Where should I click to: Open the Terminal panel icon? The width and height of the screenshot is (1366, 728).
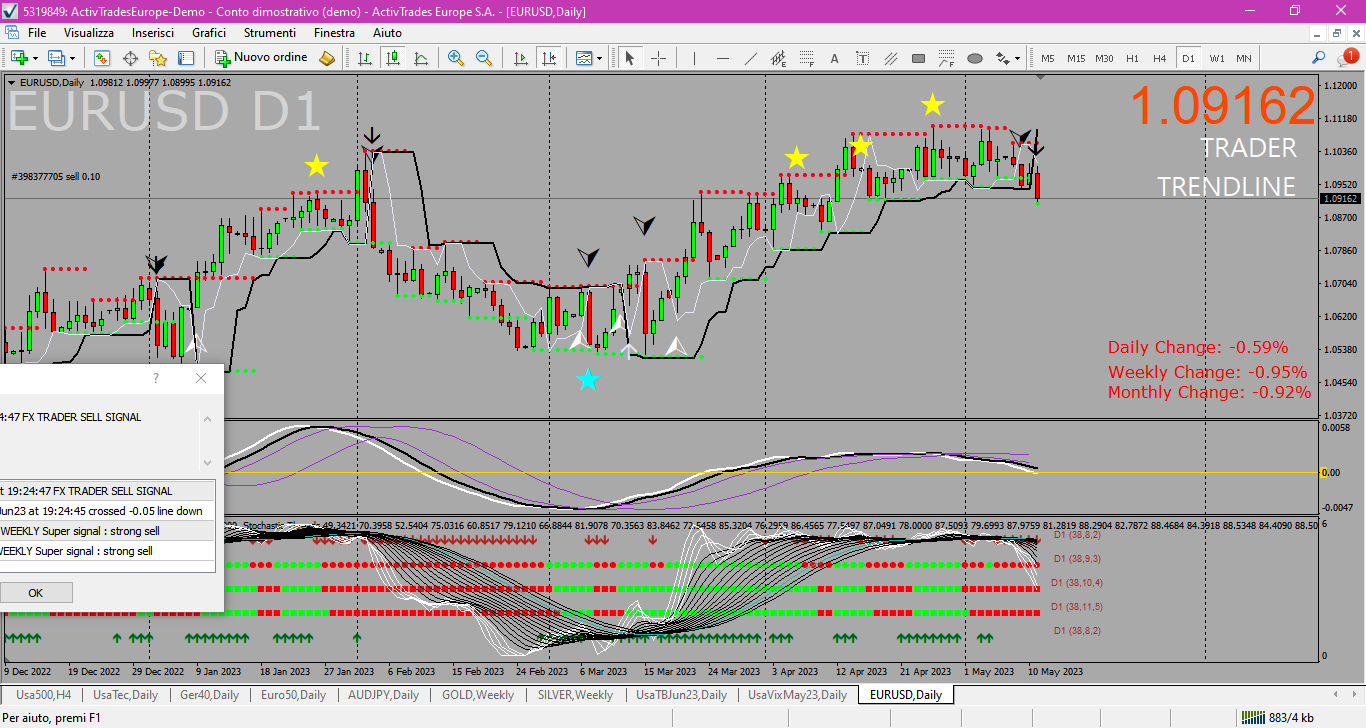pyautogui.click(x=186, y=58)
